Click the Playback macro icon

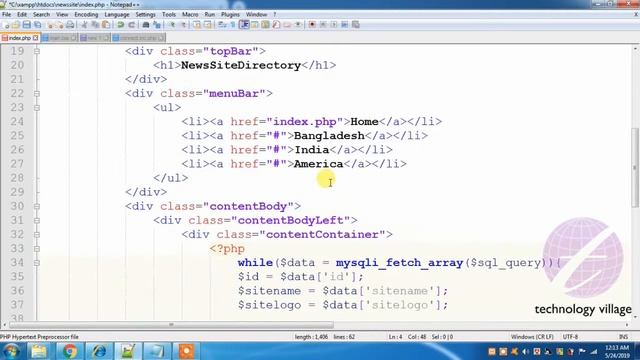(334, 25)
